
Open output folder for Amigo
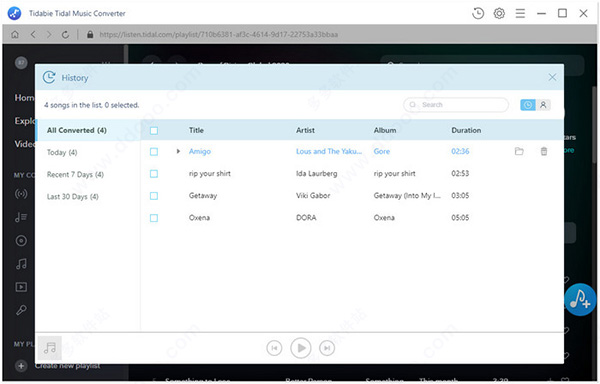pos(519,151)
